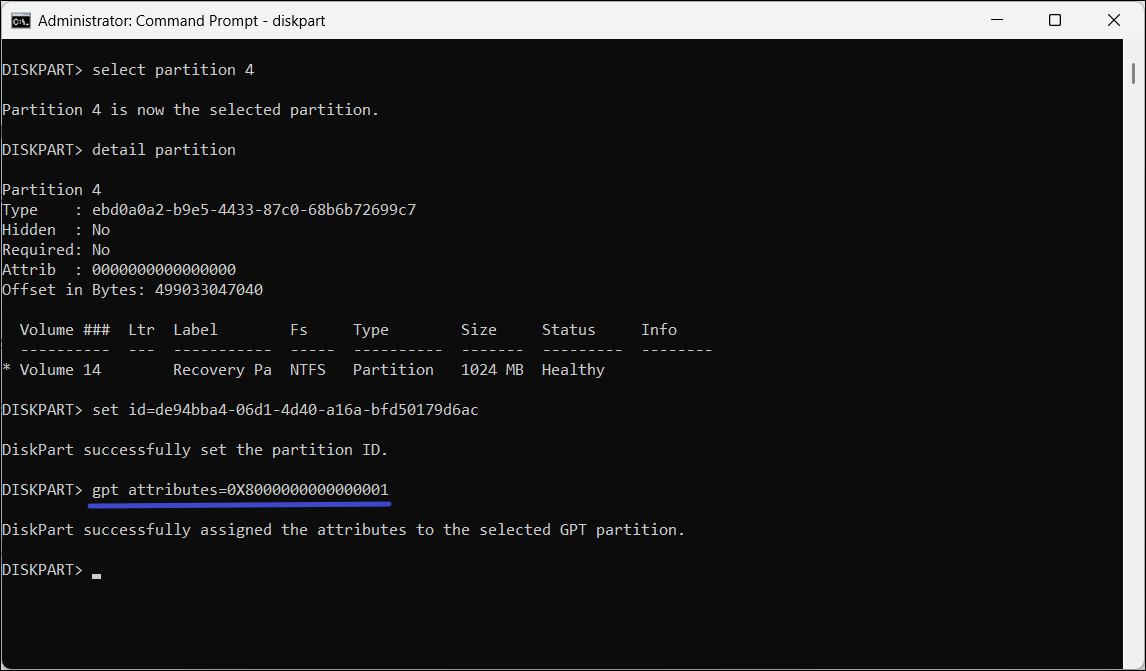Viewport: 1146px width, 671px height.
Task: Click the 'select partition 4' command text
Action: coord(164,70)
